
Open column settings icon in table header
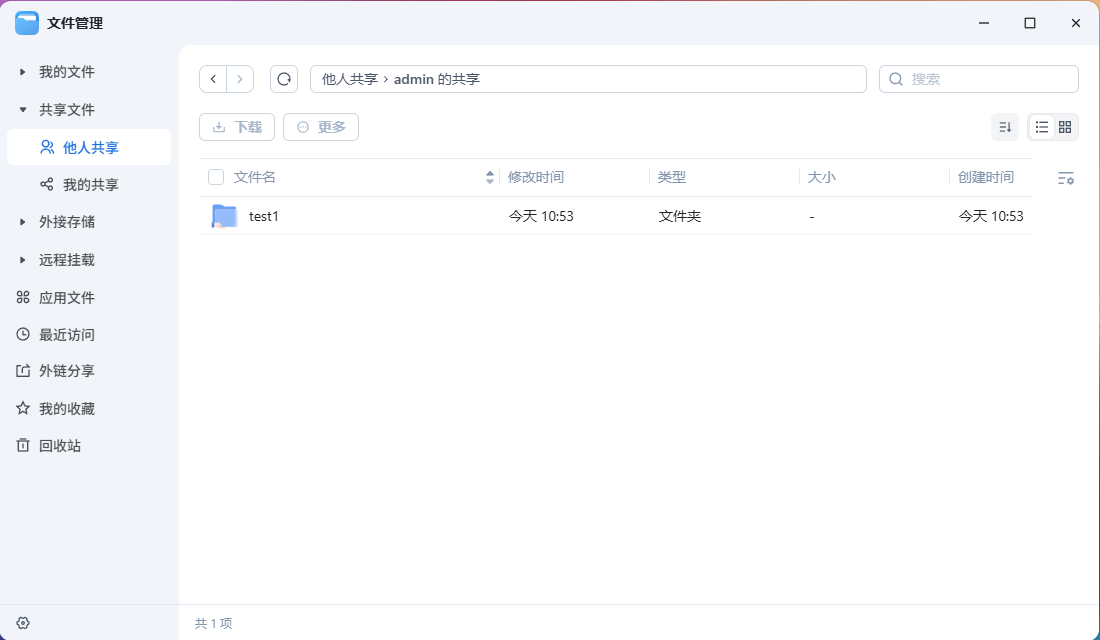(1066, 178)
